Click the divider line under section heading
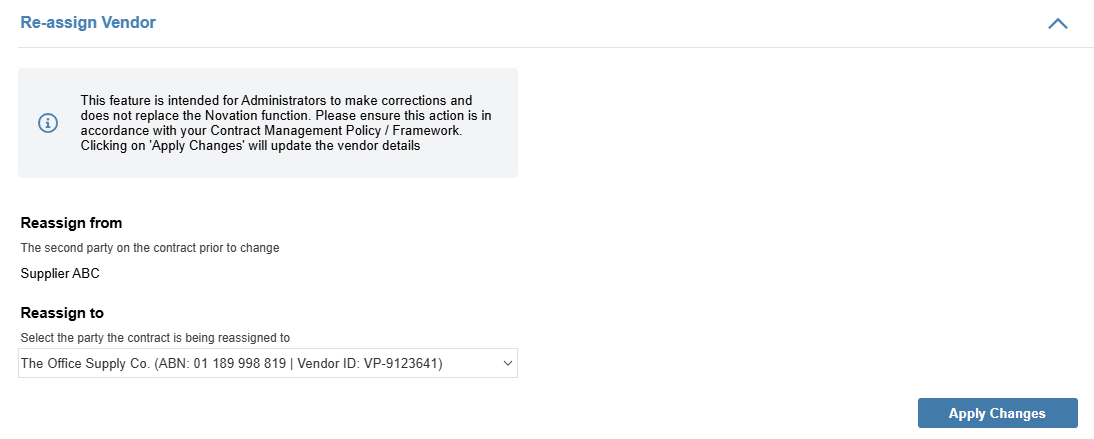This screenshot has height=439, width=1094. click(x=555, y=47)
